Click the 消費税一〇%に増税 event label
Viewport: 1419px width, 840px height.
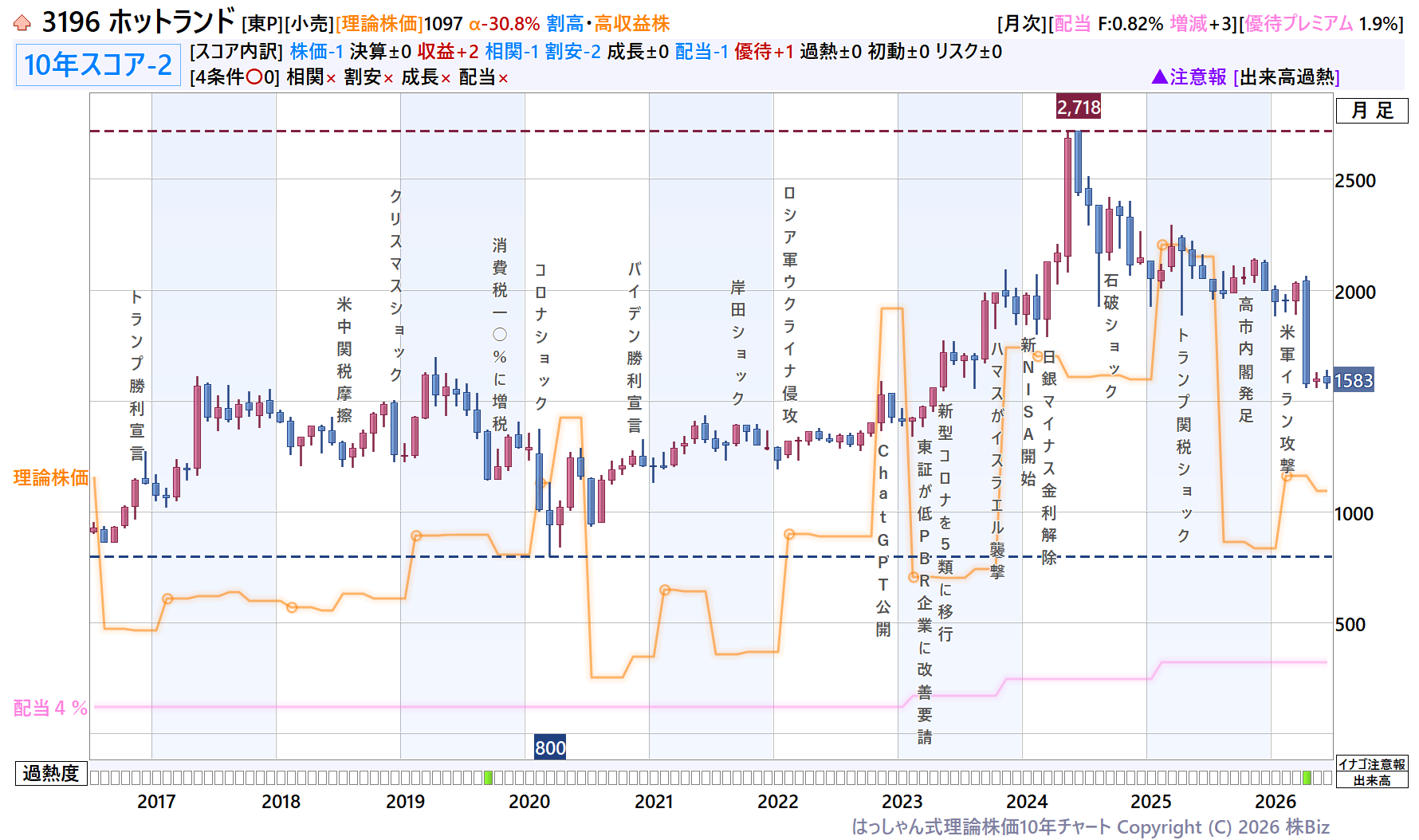(500, 335)
